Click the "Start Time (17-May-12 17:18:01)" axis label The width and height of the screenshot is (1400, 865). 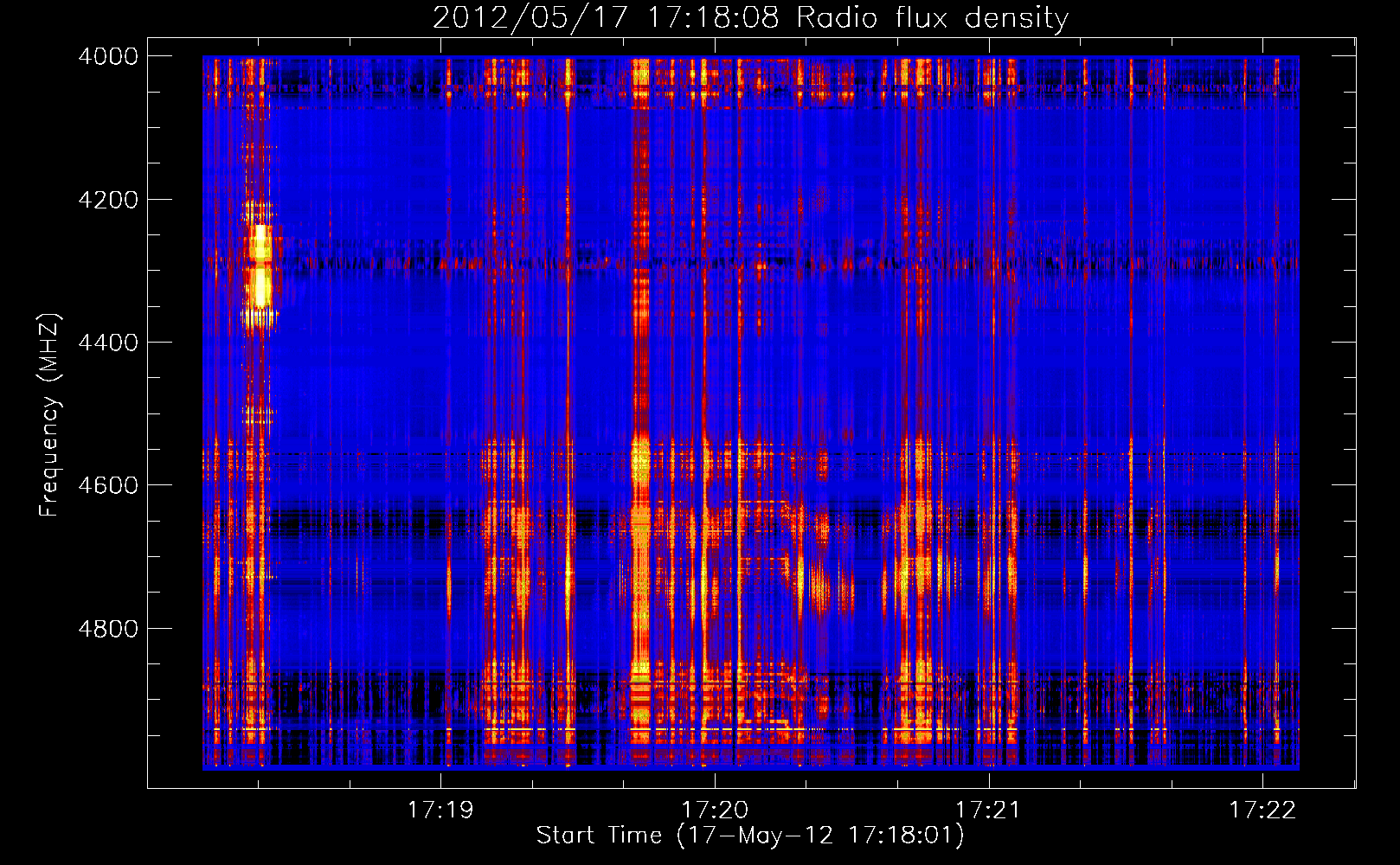pos(750,836)
